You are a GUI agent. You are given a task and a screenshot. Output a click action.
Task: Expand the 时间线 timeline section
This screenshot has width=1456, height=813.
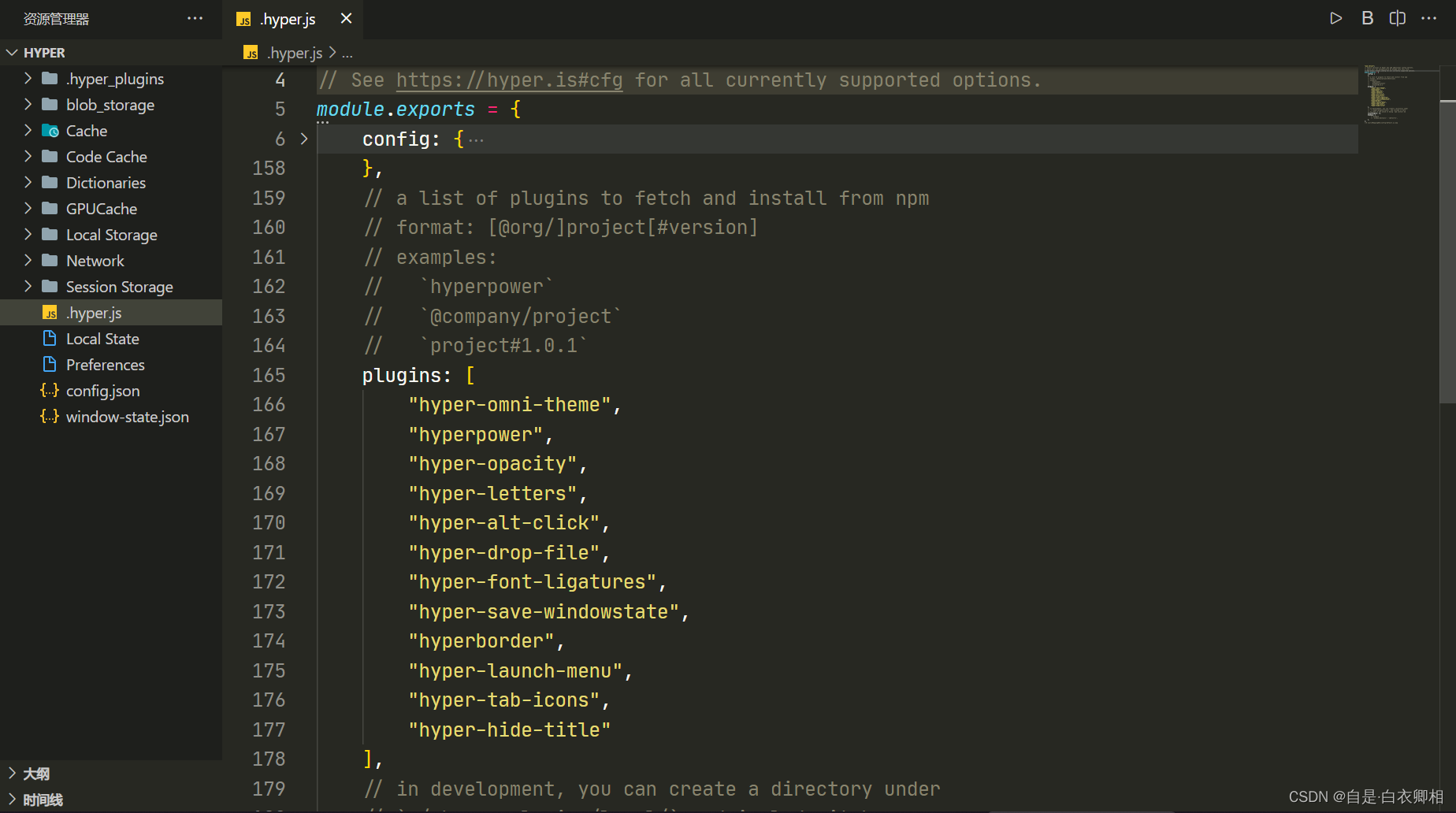(x=111, y=800)
